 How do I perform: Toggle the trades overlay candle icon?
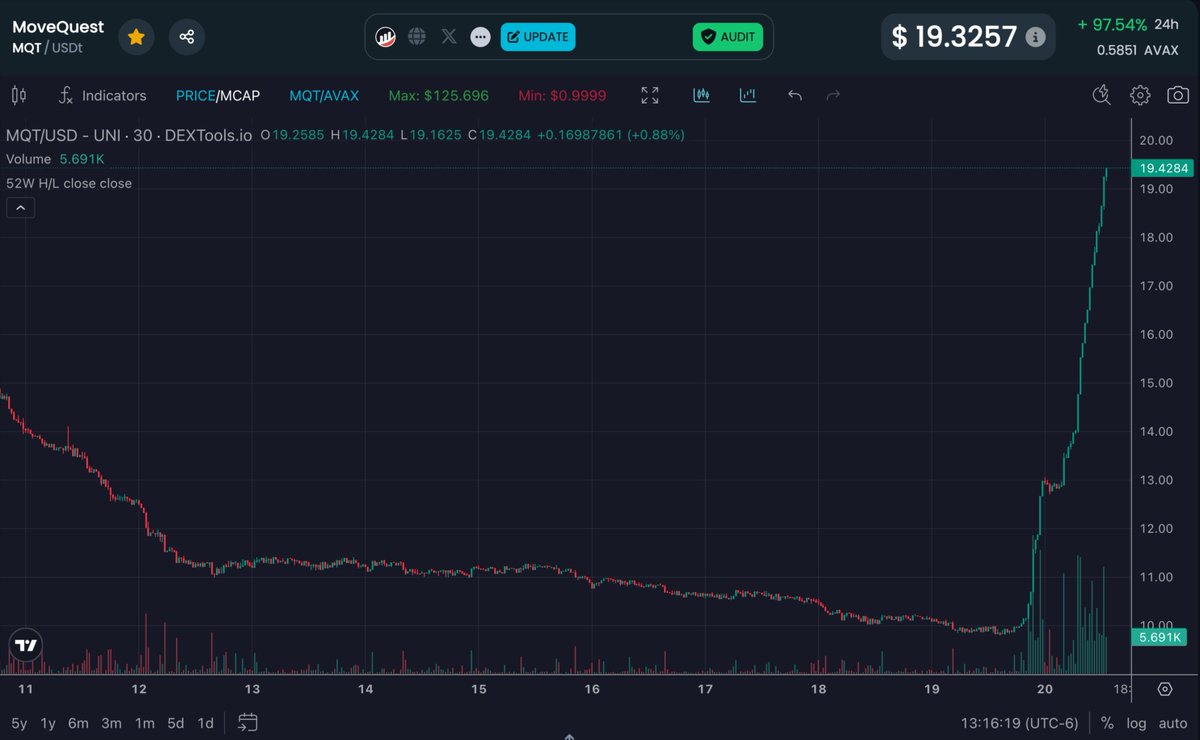click(701, 95)
